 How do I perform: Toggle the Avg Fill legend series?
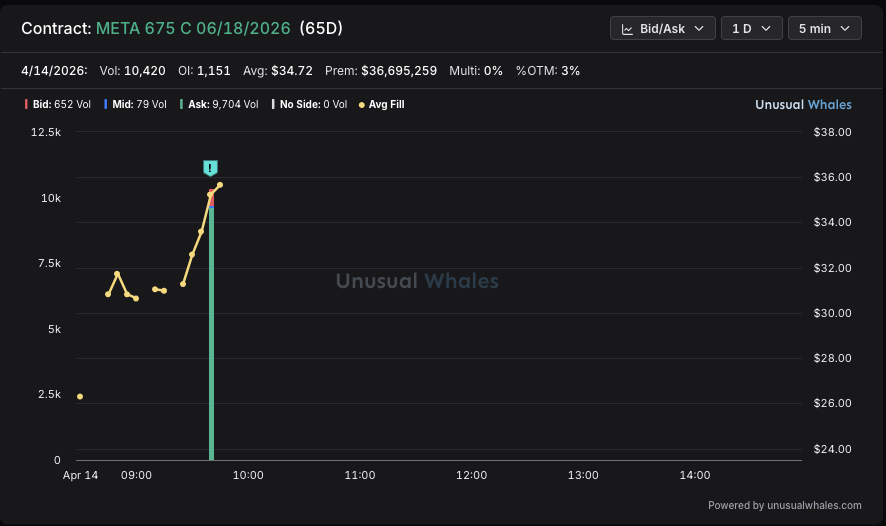381,105
